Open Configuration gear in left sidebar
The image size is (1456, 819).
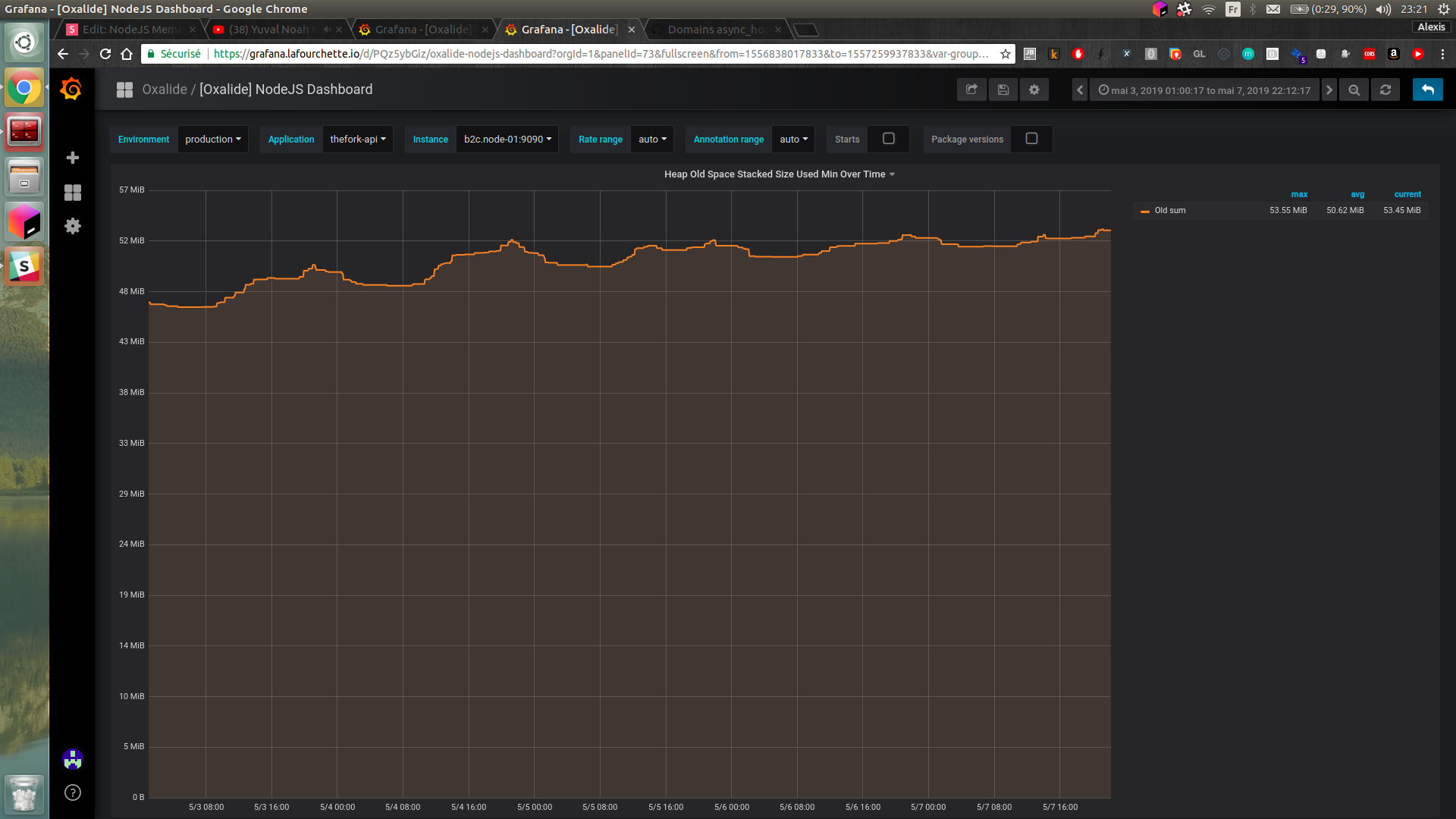click(73, 226)
